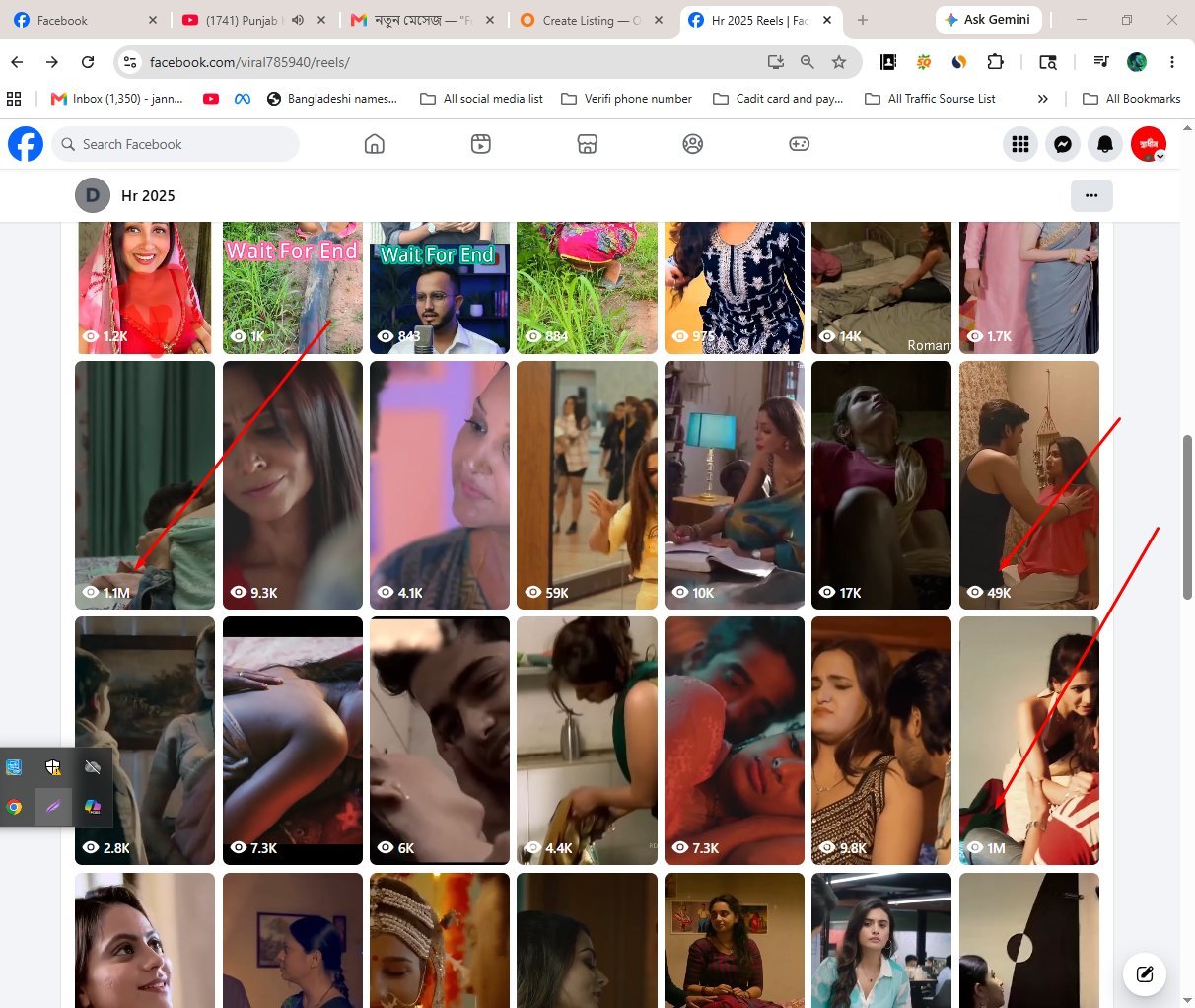Switch to the first Facebook tab
Viewport: 1195px width, 1008px height.
(x=85, y=20)
